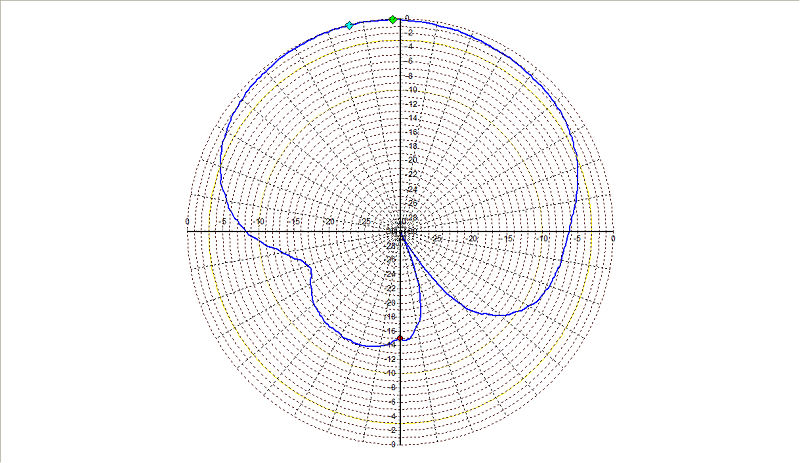
Task: Click the -6 label on the lower vertical axis
Action: pyautogui.click(x=392, y=402)
